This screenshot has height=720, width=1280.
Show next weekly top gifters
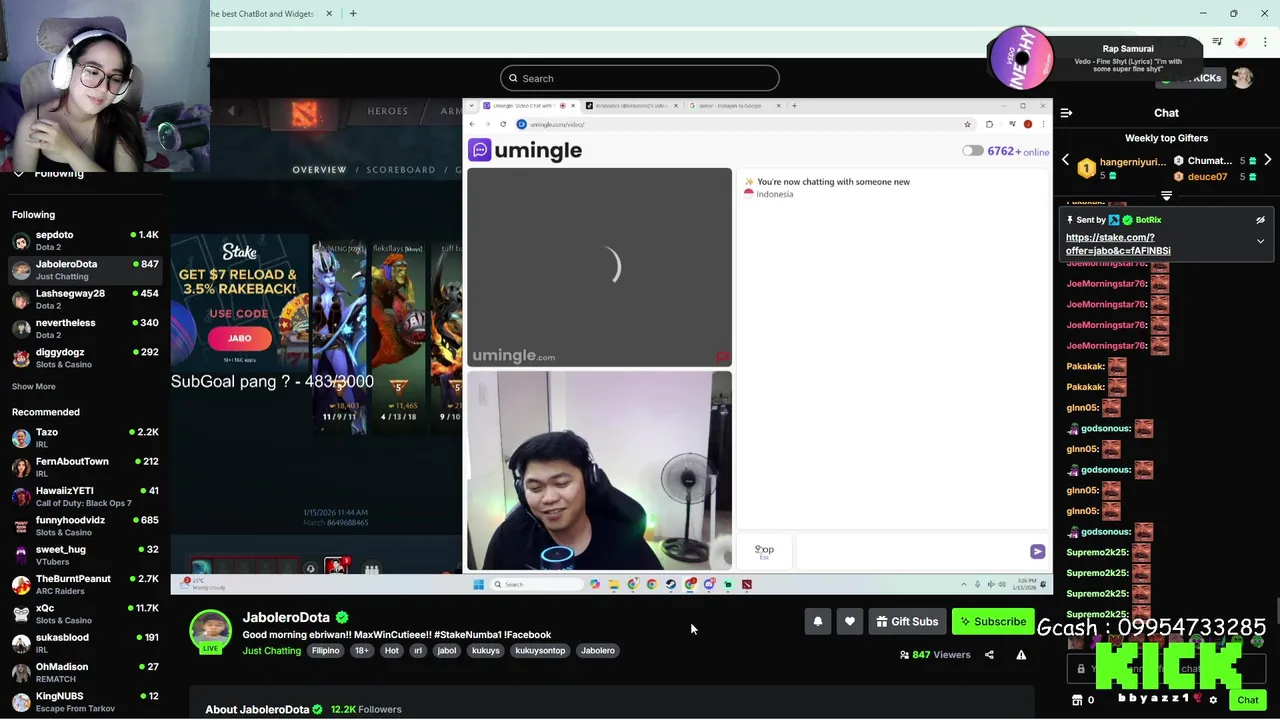[x=1267, y=160]
